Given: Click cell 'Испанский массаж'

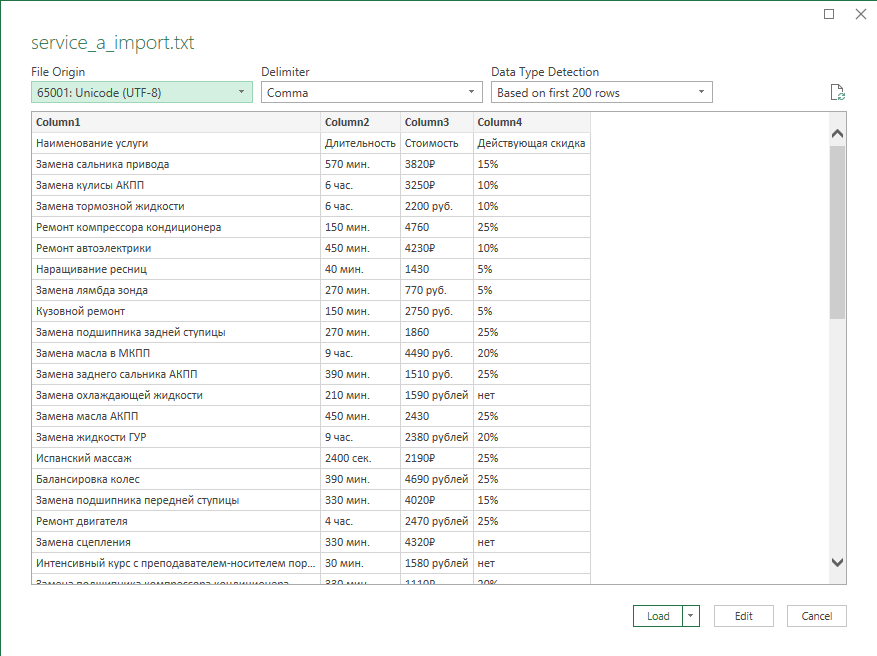Looking at the screenshot, I should coord(176,458).
